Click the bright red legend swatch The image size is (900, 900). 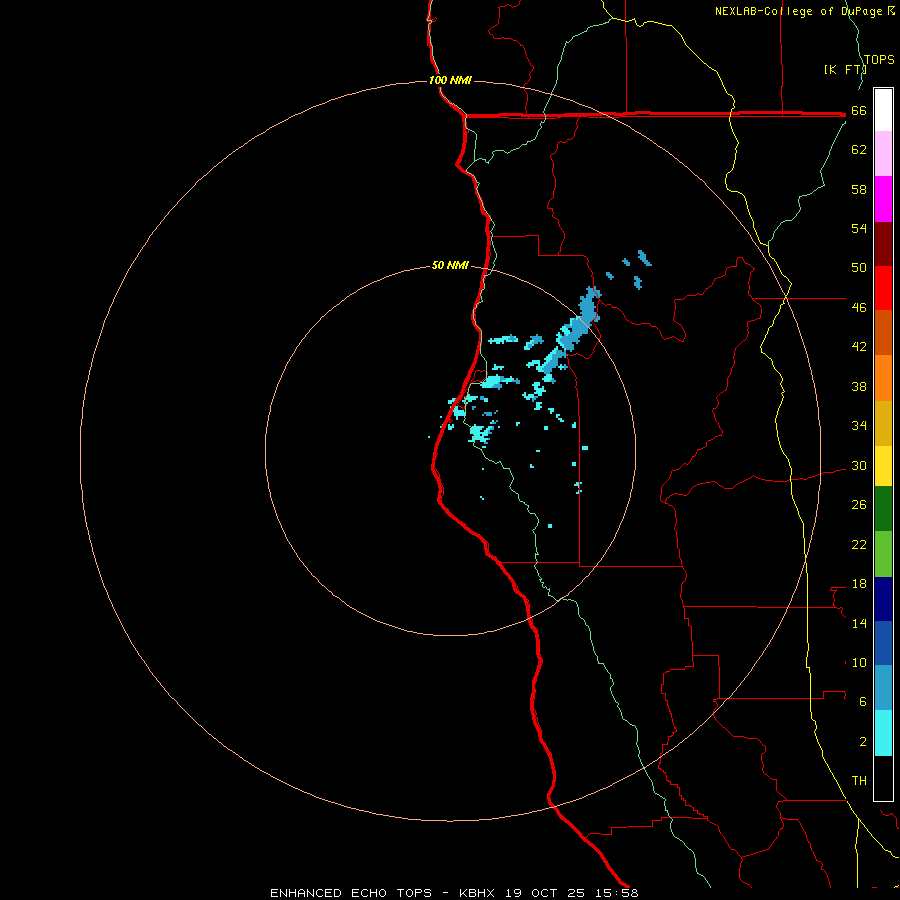coord(883,288)
